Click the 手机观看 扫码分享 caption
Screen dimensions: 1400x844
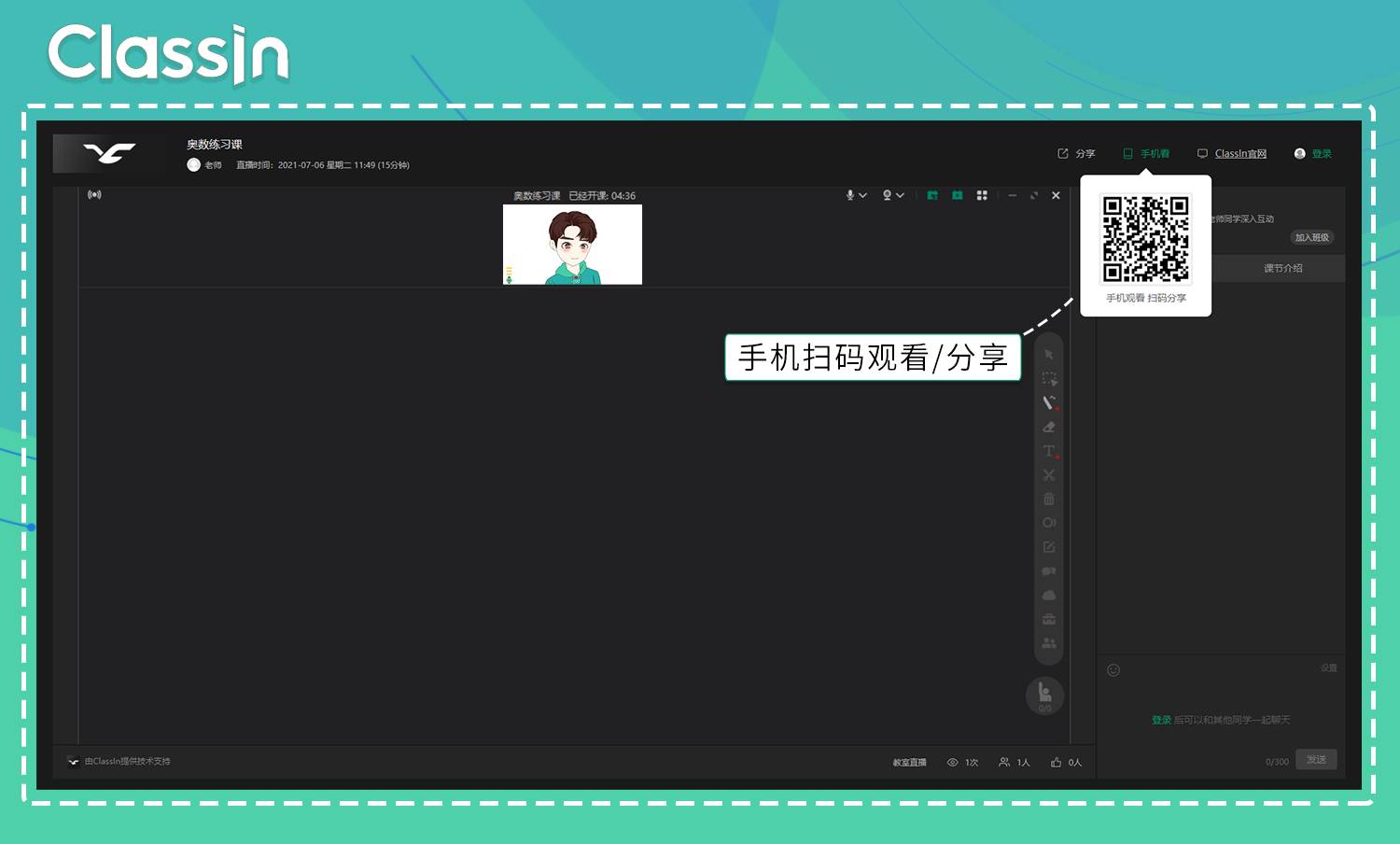[x=1146, y=298]
